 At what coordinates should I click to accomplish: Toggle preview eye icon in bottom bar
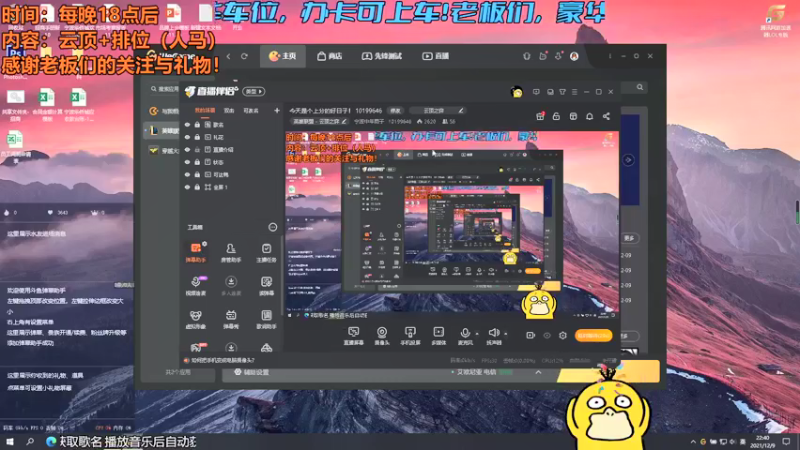click(x=547, y=335)
